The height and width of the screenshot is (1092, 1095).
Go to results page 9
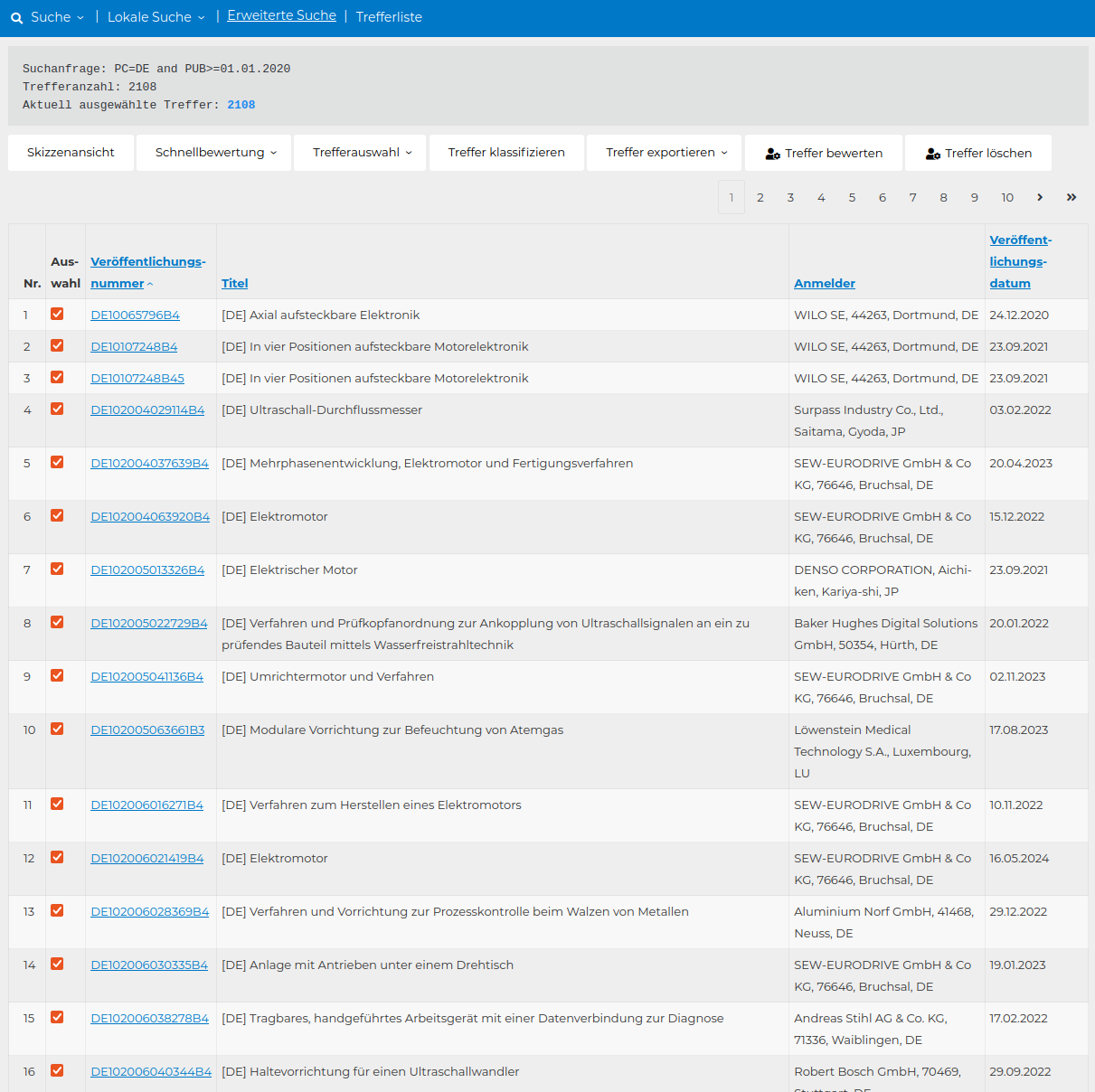coord(975,197)
